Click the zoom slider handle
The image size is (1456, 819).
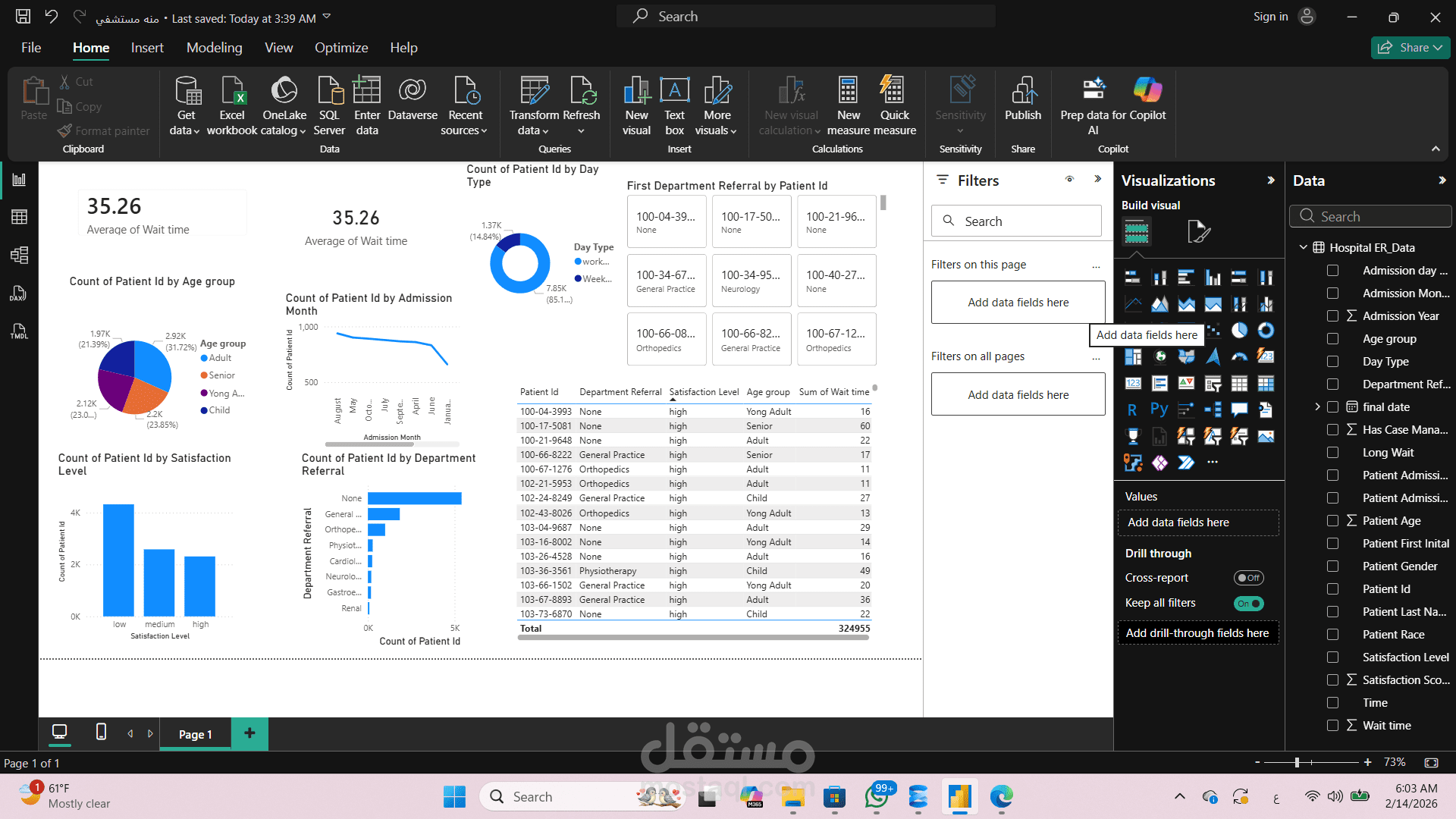(1298, 762)
